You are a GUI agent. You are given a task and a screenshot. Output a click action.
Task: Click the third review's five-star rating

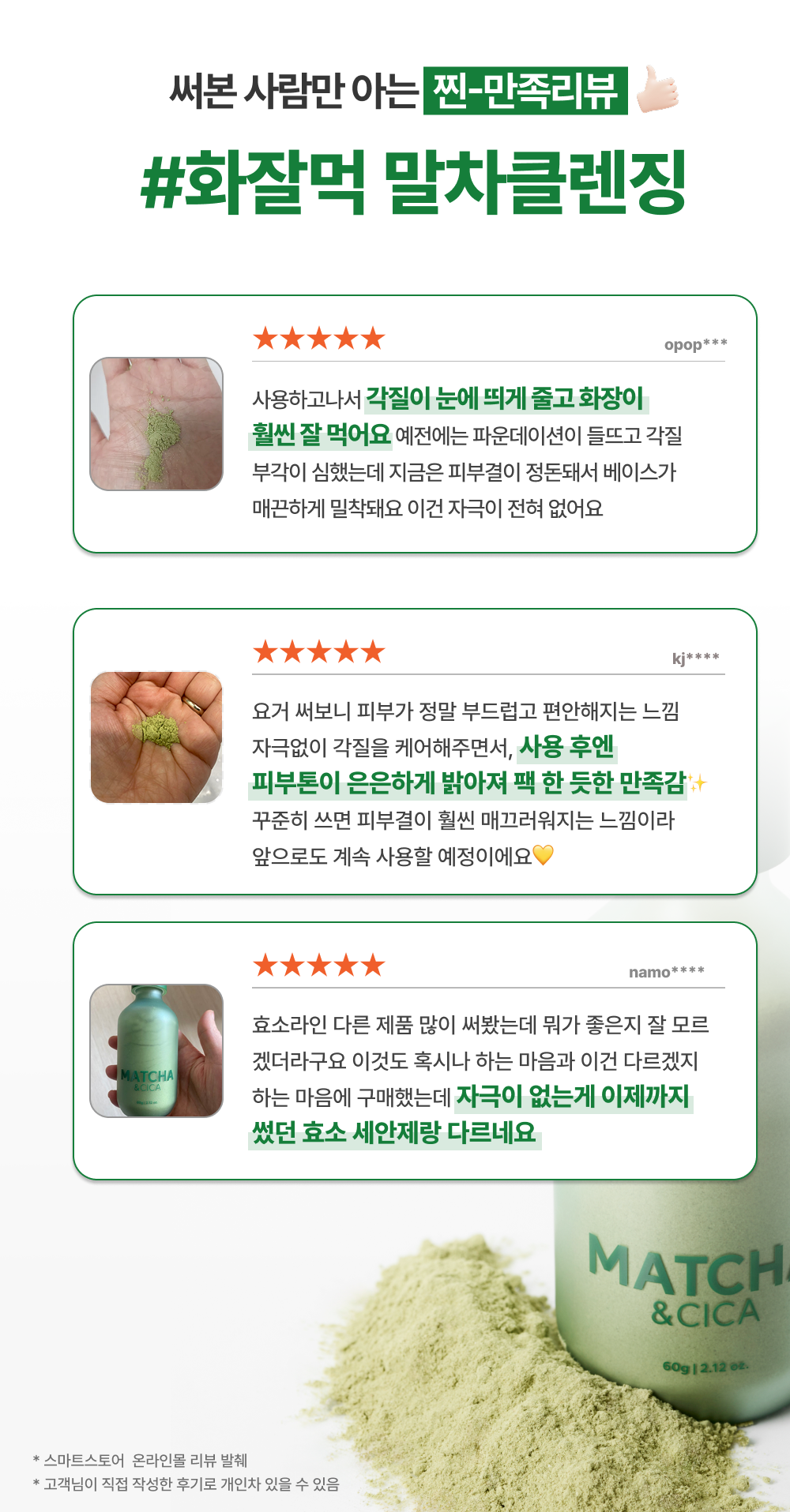[318, 965]
